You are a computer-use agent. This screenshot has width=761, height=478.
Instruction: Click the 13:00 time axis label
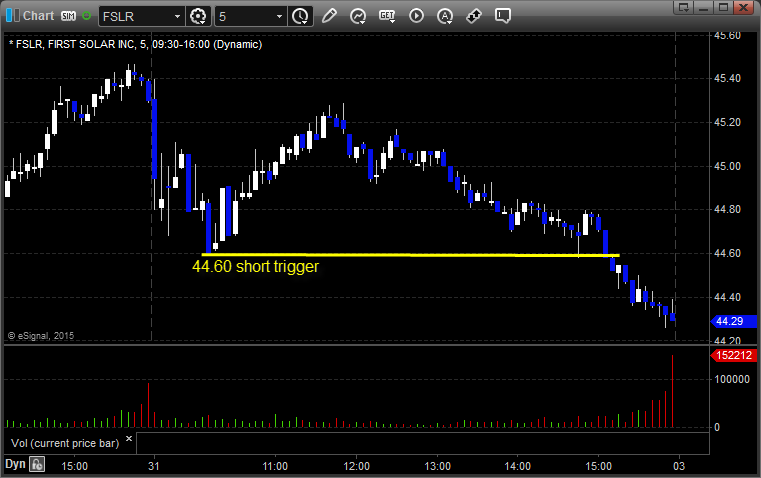click(437, 466)
